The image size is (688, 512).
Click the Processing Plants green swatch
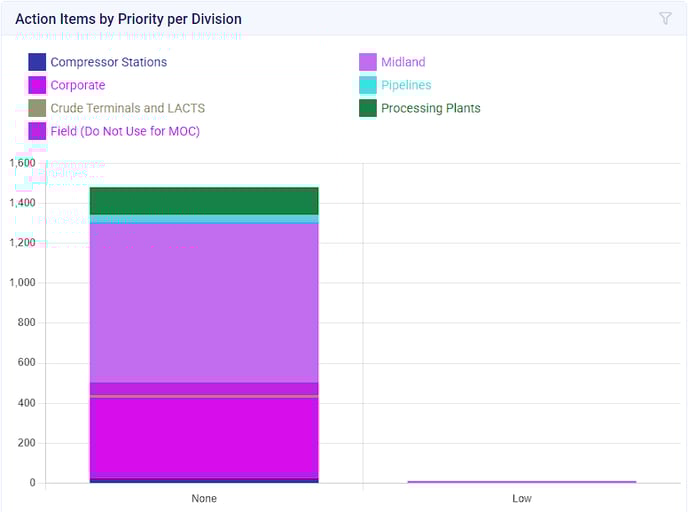[x=367, y=108]
